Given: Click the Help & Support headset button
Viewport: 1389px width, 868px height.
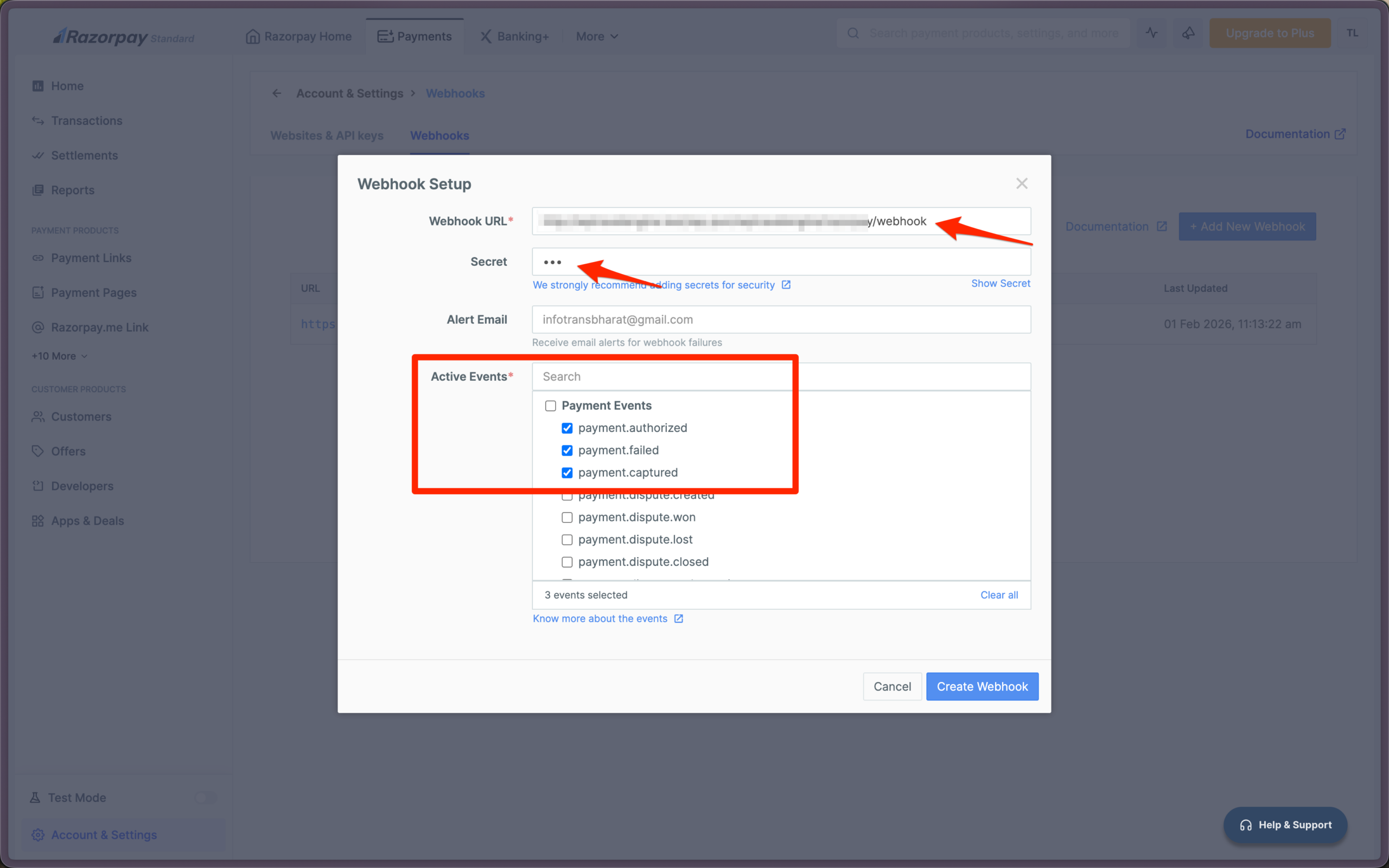Looking at the screenshot, I should tap(1286, 825).
